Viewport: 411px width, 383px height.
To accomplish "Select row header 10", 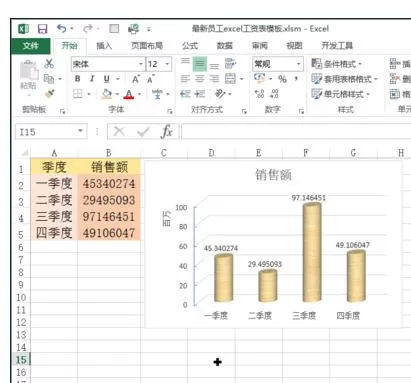I will 21,297.
